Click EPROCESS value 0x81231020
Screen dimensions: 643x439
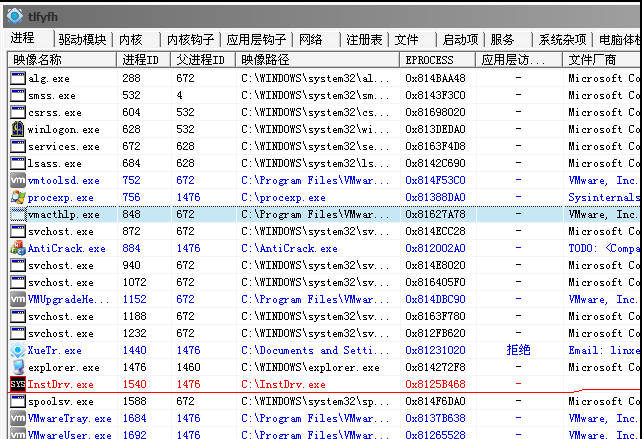tap(436, 350)
